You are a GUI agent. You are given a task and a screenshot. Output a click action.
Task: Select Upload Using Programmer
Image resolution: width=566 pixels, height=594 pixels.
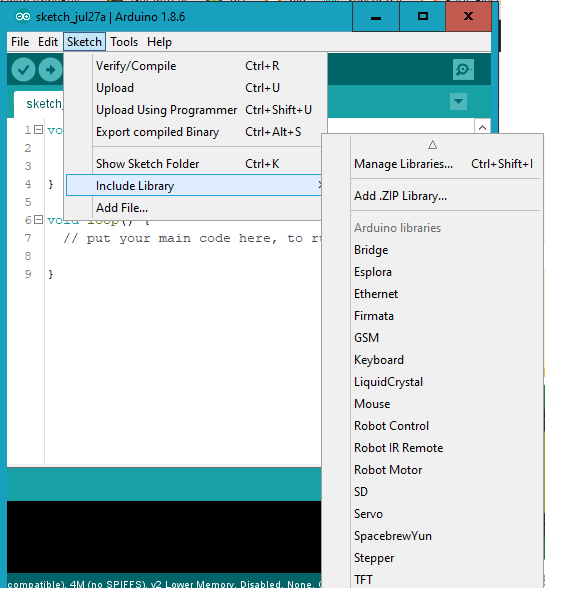pos(195,110)
